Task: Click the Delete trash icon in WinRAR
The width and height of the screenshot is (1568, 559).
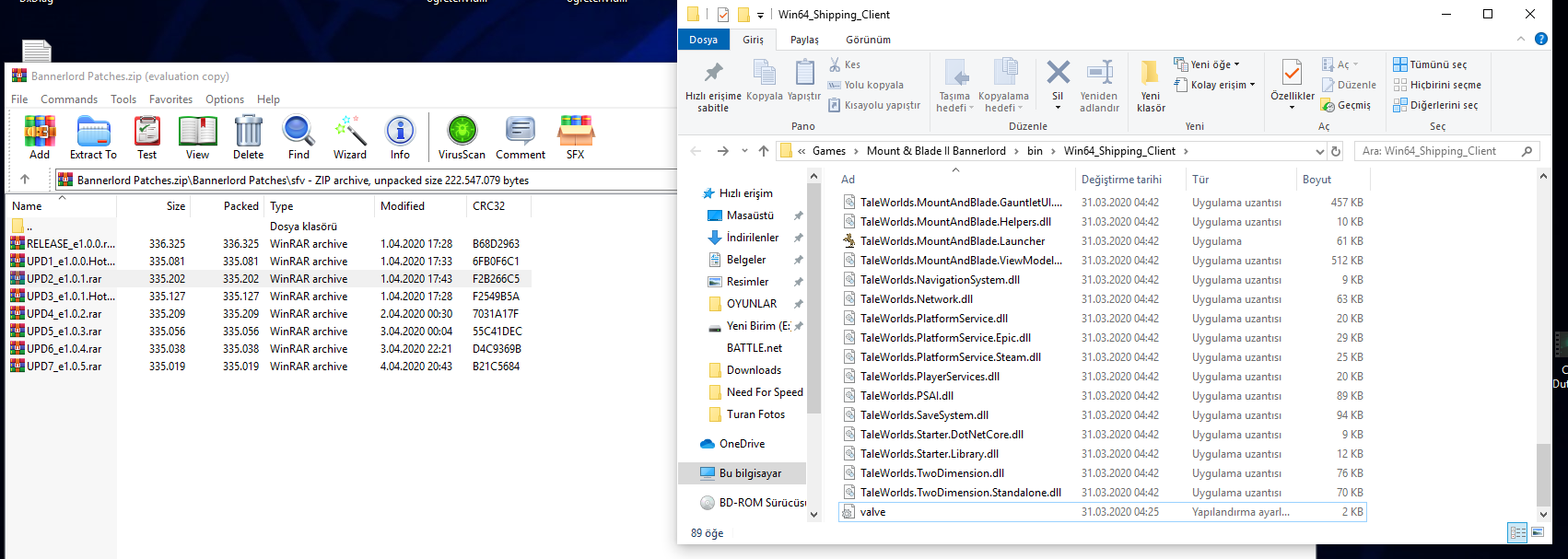Action: point(248,138)
